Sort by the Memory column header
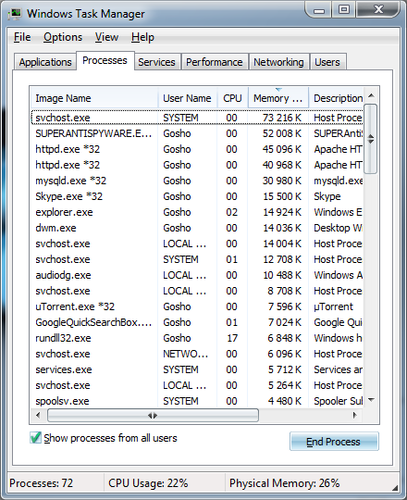The image size is (407, 500). tap(278, 98)
